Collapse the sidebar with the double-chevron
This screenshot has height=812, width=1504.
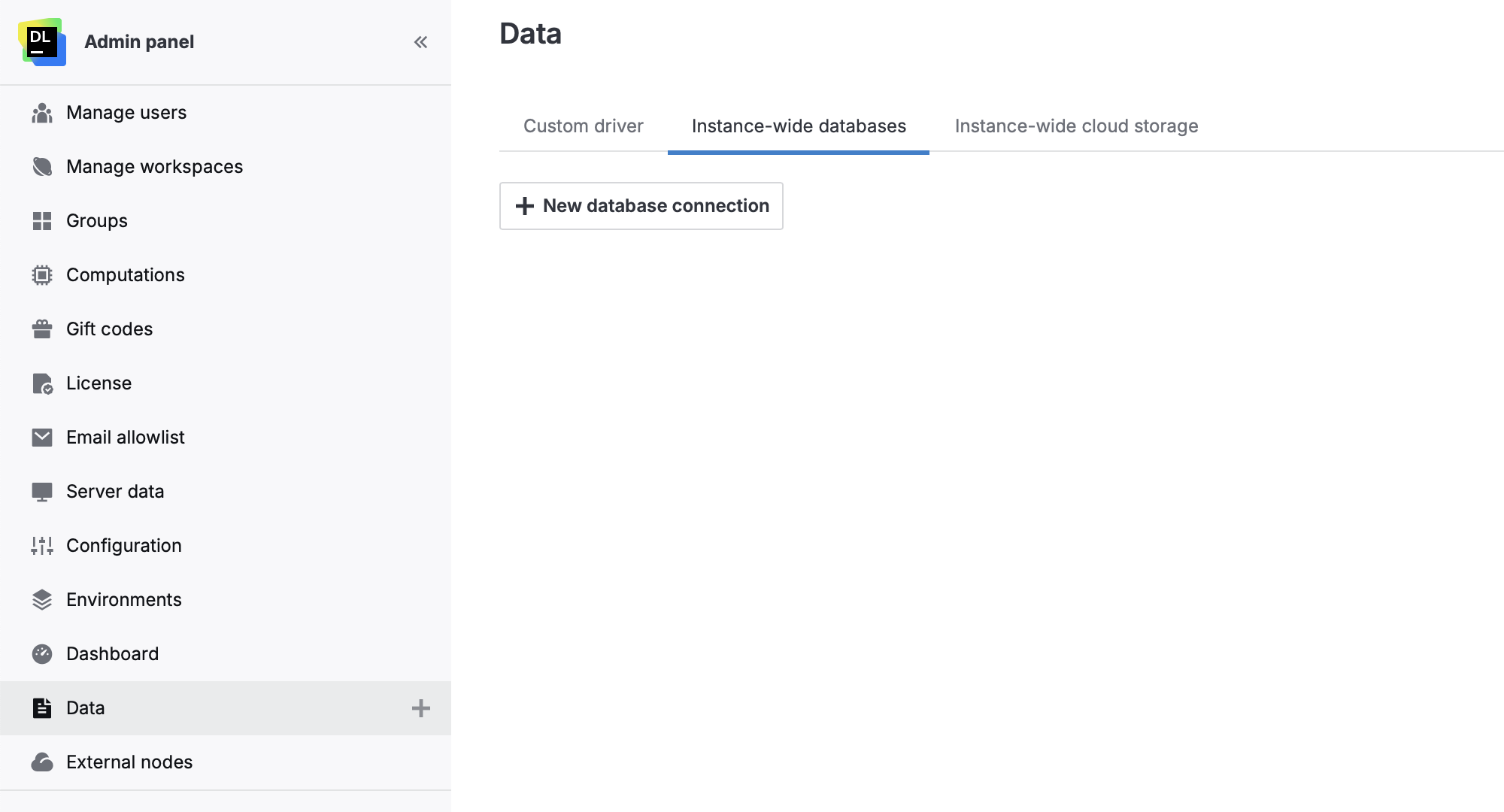pos(420,42)
